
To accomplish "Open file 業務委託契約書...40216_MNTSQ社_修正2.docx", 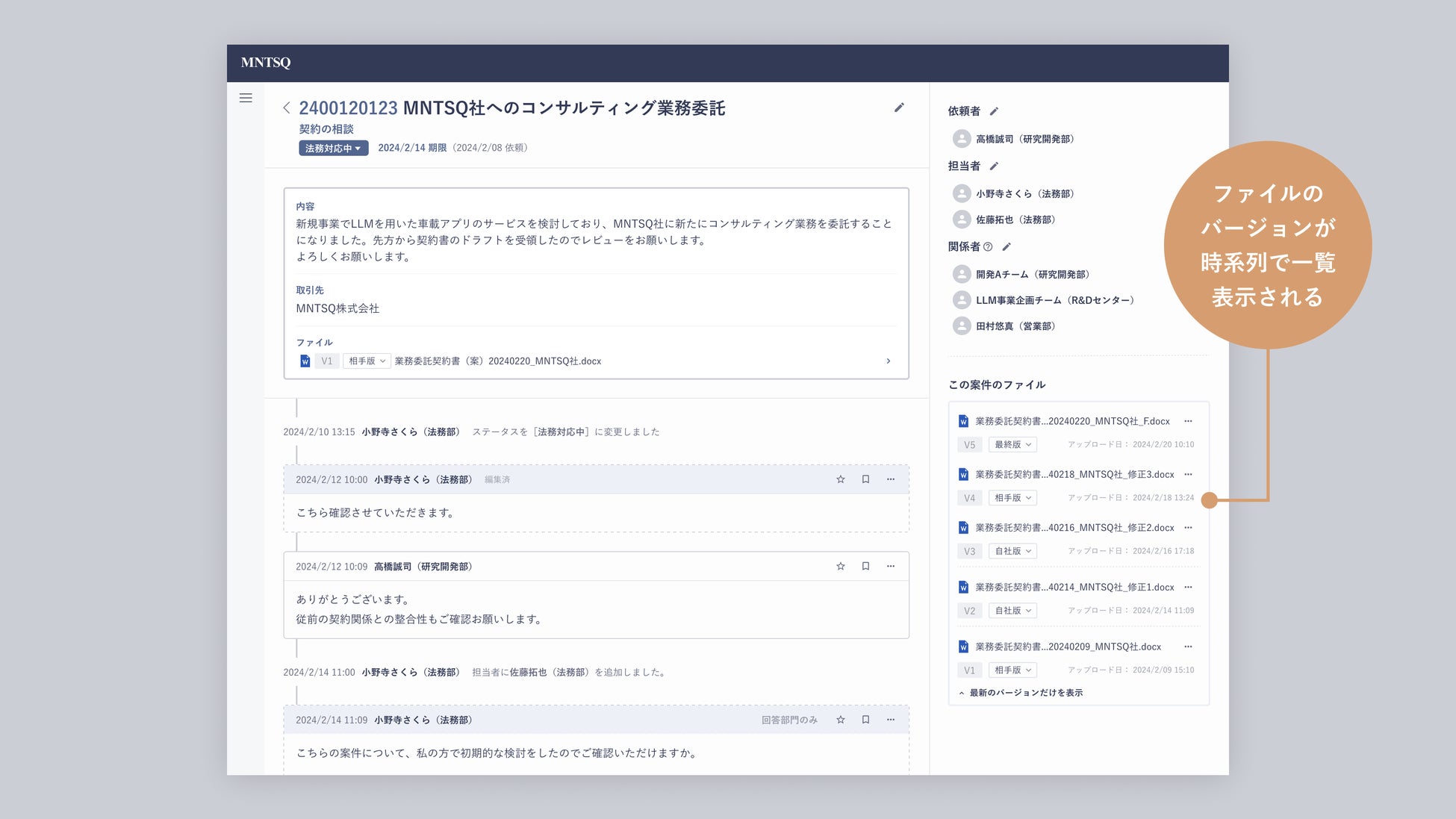I will (1074, 528).
